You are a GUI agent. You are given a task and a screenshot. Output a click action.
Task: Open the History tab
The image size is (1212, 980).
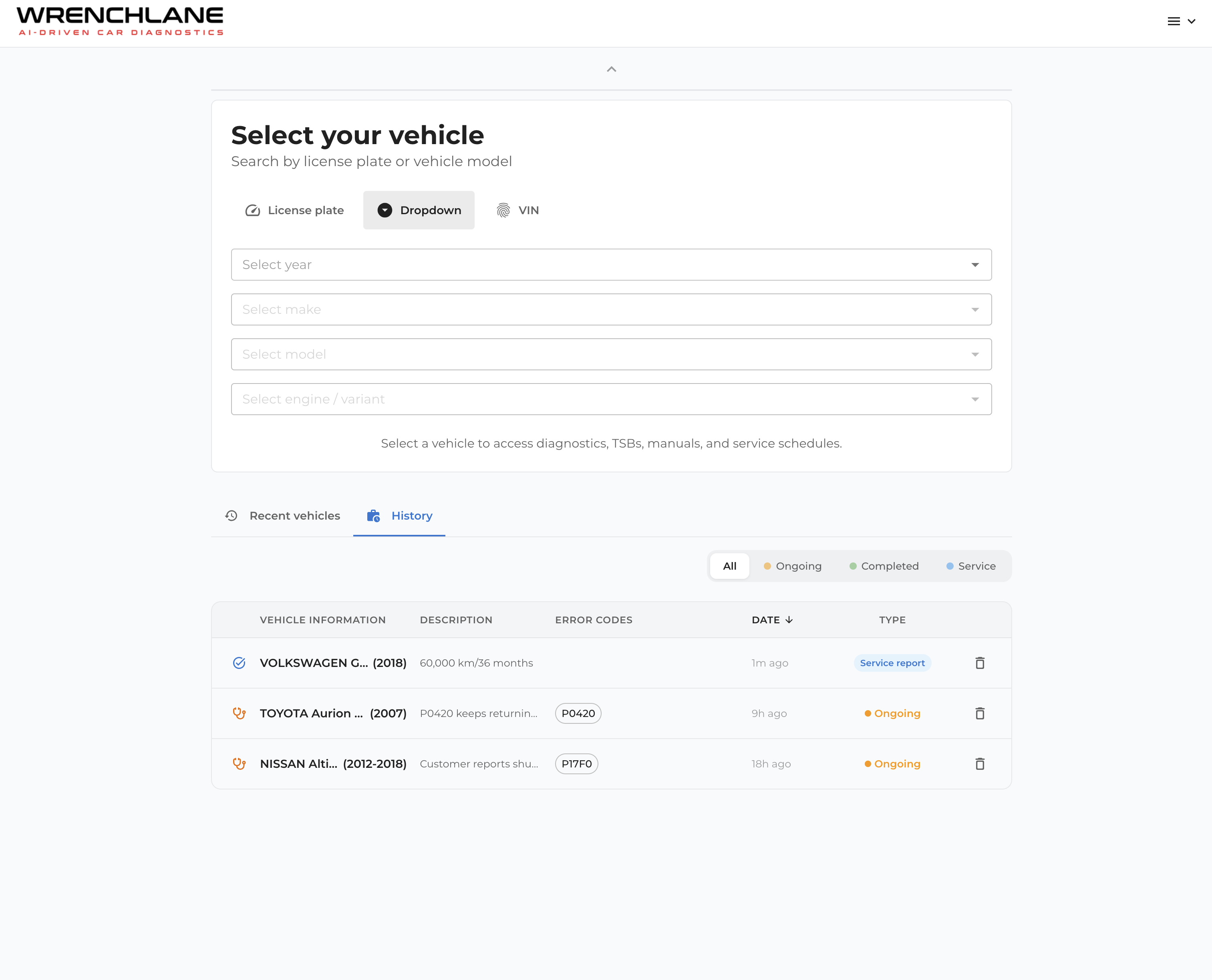399,516
